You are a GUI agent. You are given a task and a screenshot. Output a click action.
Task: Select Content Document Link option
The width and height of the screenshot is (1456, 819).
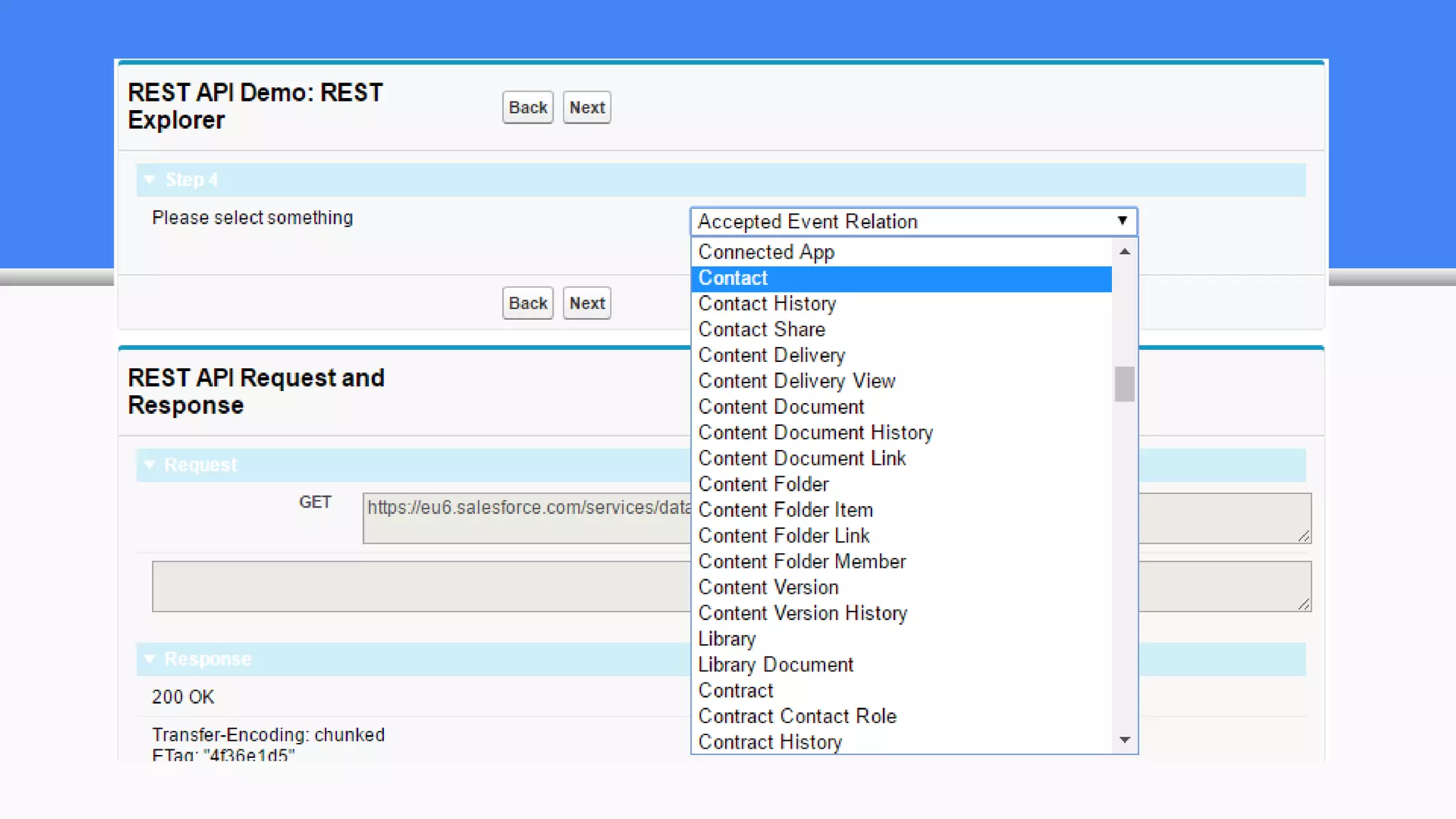[x=802, y=459]
